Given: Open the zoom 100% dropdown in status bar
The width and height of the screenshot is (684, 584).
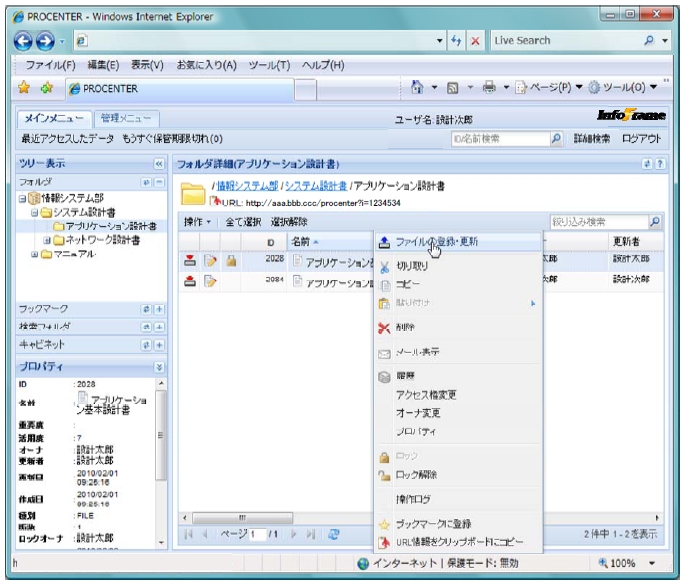Looking at the screenshot, I should (x=652, y=563).
